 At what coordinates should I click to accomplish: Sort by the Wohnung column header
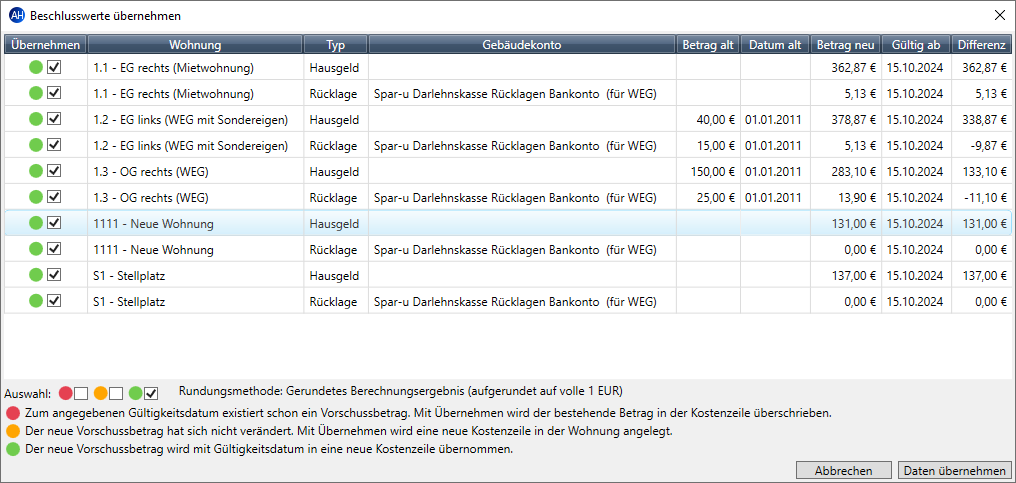195,45
